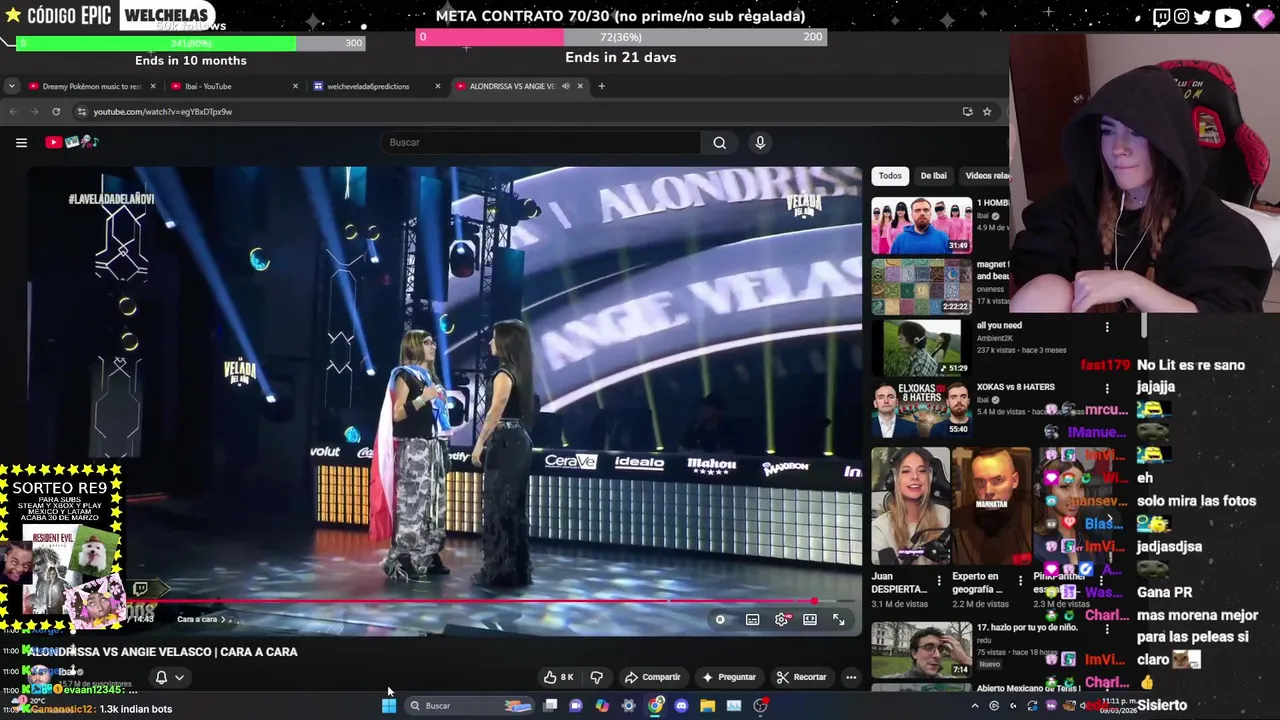This screenshot has width=1280, height=720.
Task: Open the Windows Start menu
Action: [x=389, y=706]
